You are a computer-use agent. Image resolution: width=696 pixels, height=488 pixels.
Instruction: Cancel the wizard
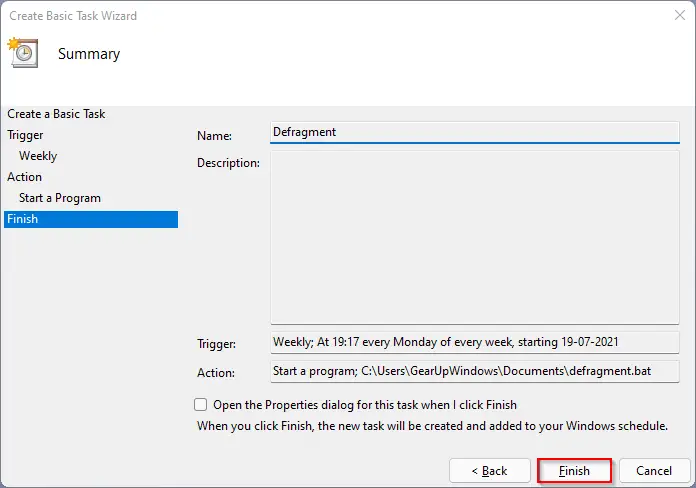[x=654, y=470]
